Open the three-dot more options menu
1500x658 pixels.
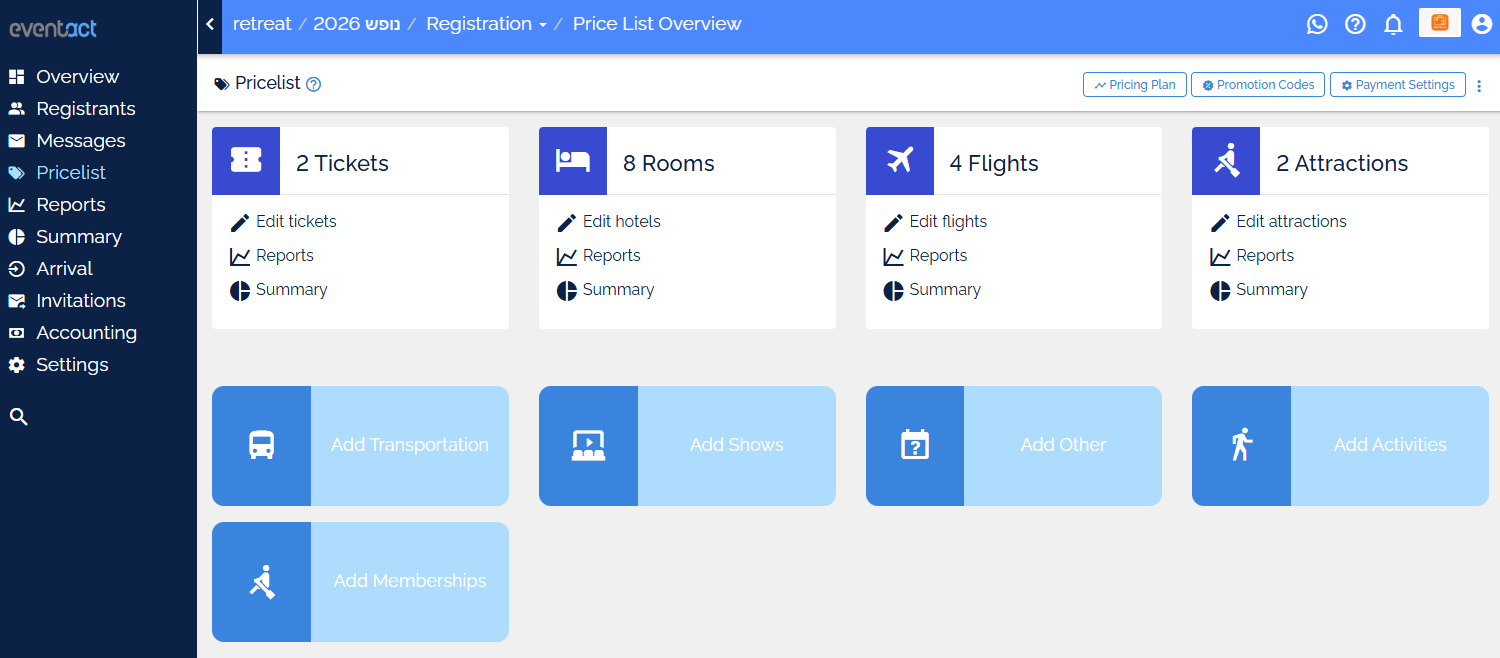tap(1479, 86)
